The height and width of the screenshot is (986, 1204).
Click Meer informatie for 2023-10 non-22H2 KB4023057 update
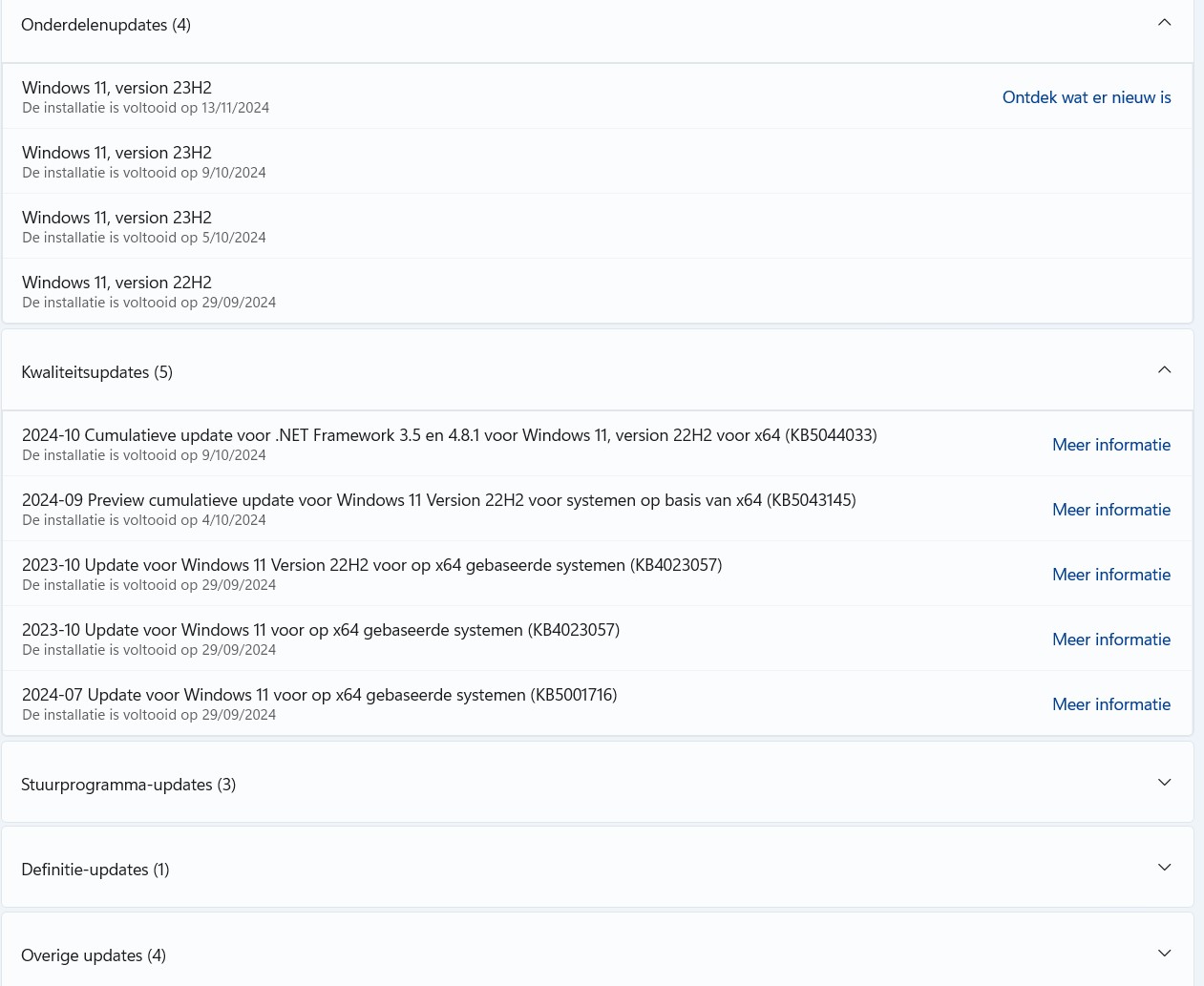click(1110, 640)
